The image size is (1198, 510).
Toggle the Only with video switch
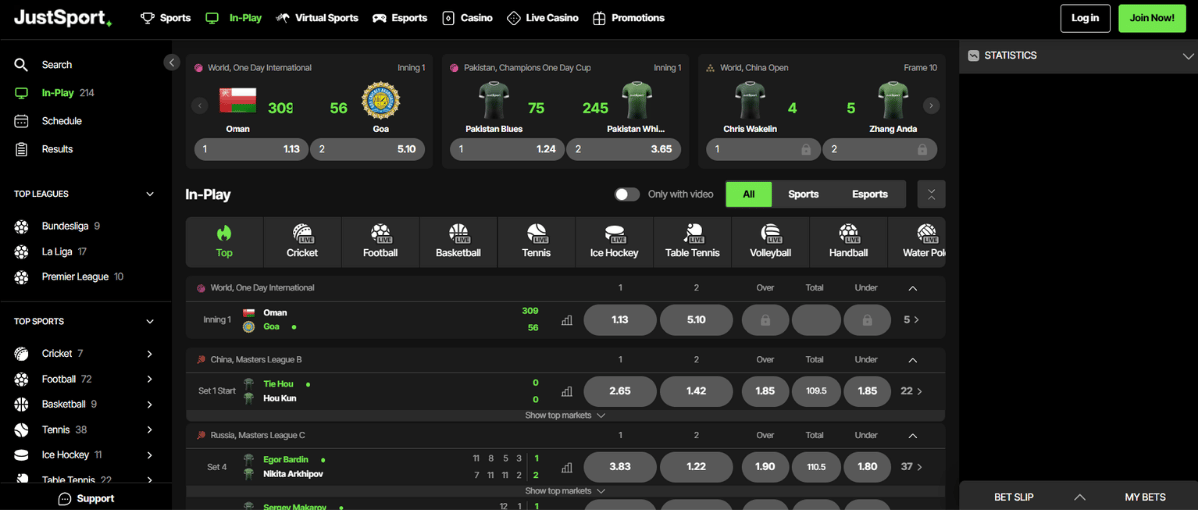pyautogui.click(x=627, y=194)
